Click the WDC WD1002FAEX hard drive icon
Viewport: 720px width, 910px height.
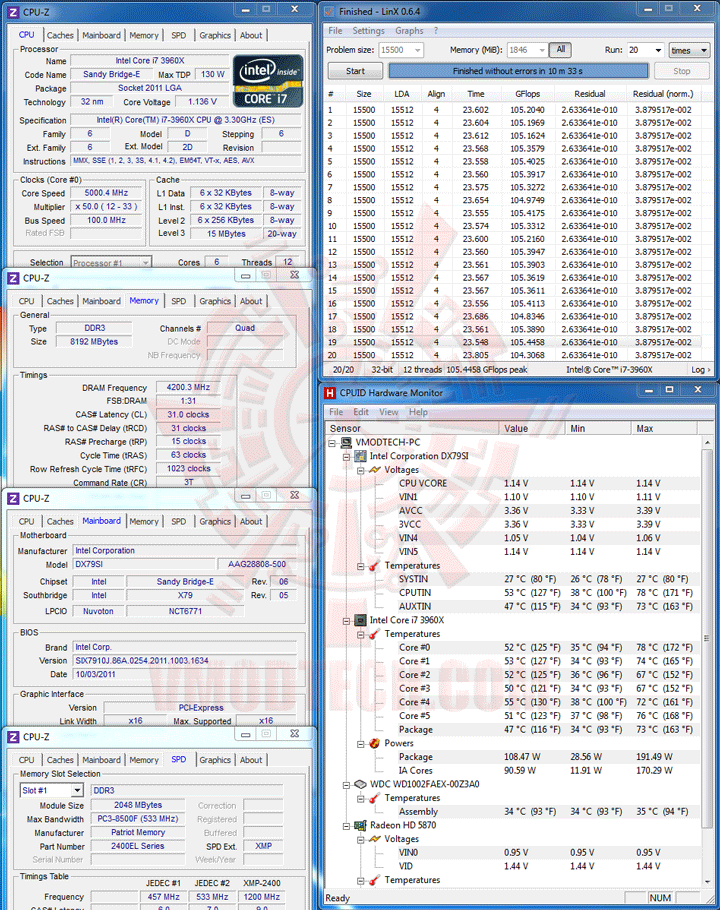(360, 784)
